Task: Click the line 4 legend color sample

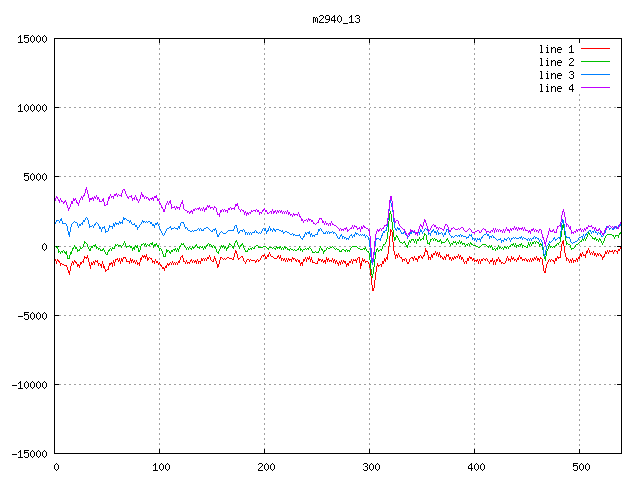Action: click(x=596, y=88)
